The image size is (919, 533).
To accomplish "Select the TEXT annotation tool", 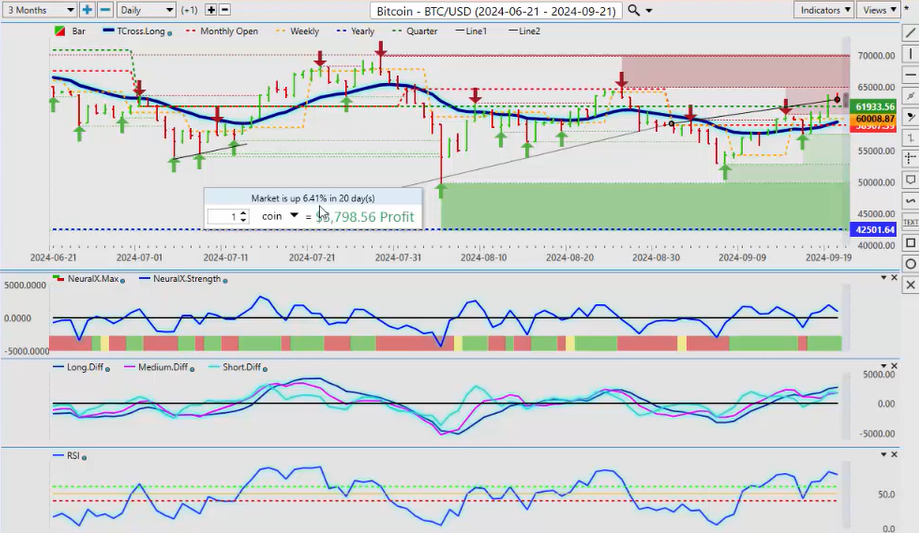I will tap(910, 222).
